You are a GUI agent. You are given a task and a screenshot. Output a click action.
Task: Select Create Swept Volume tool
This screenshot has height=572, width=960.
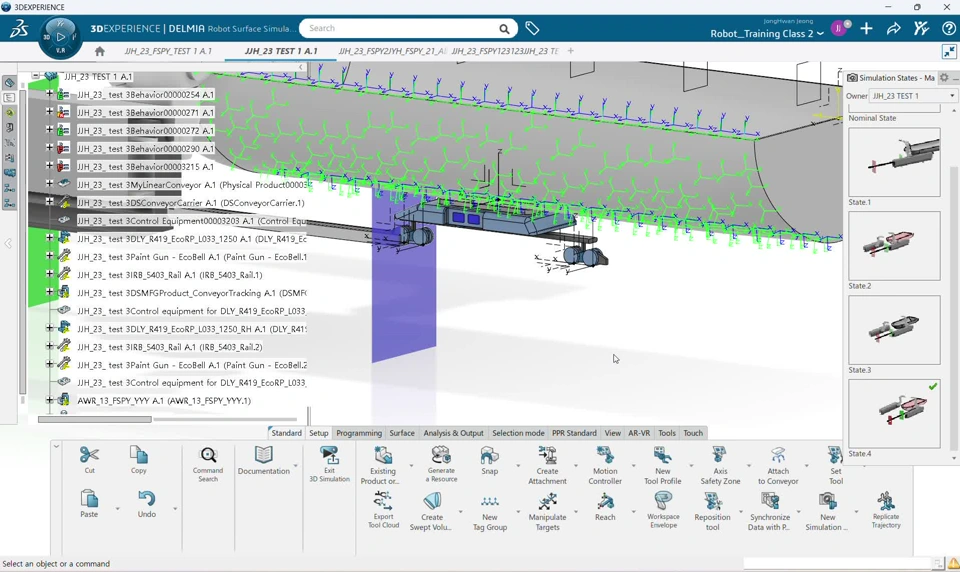[x=432, y=500]
